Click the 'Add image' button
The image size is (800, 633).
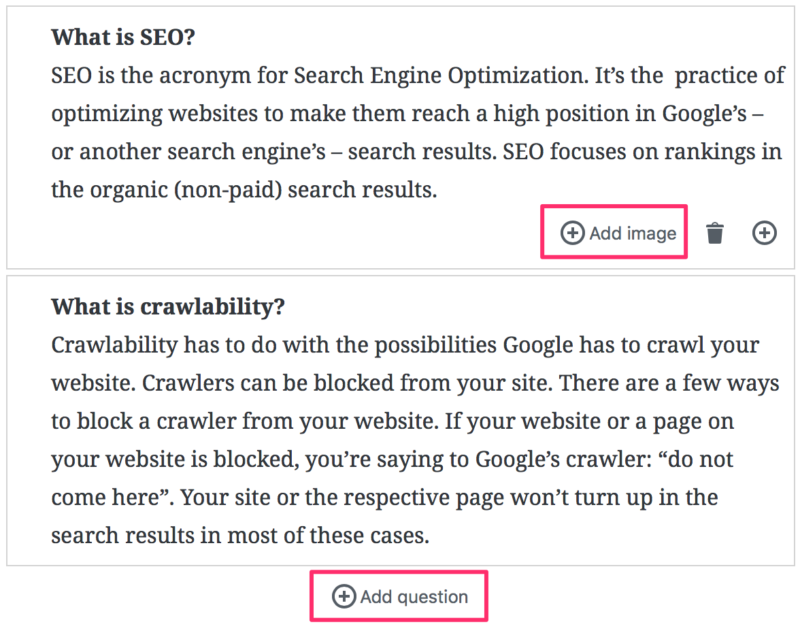(613, 231)
